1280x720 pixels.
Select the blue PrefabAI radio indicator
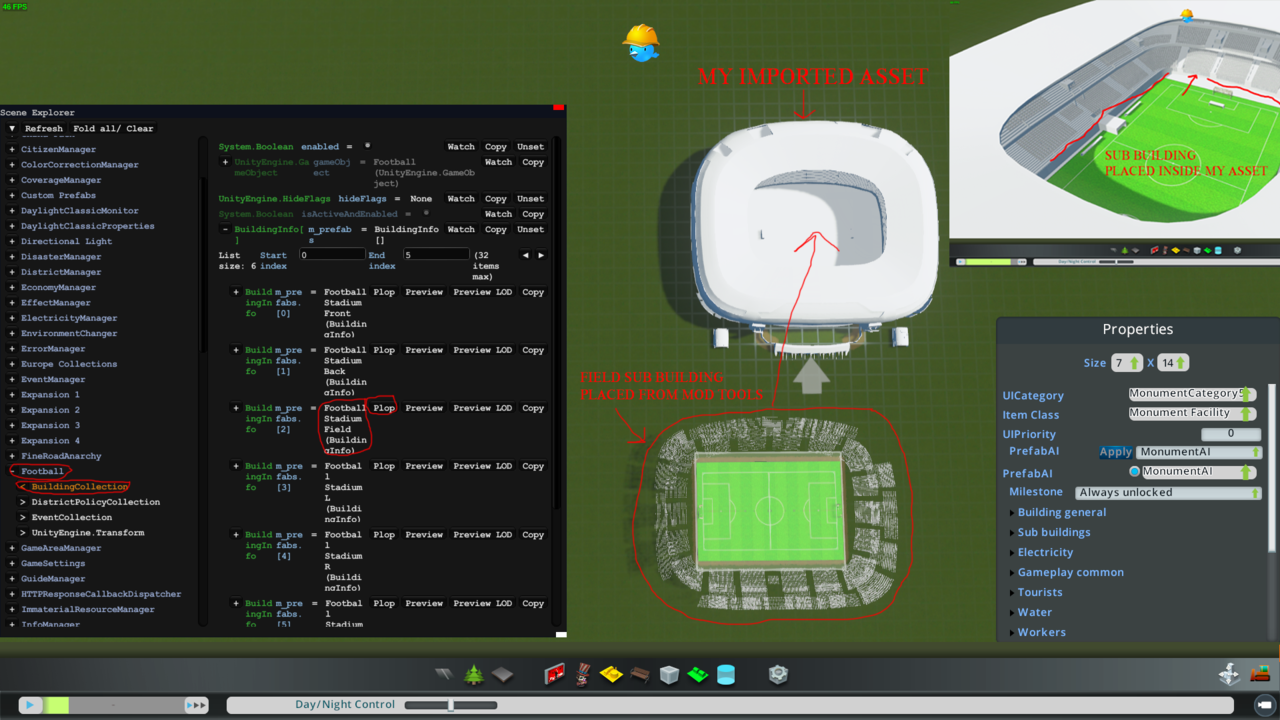pos(1134,471)
